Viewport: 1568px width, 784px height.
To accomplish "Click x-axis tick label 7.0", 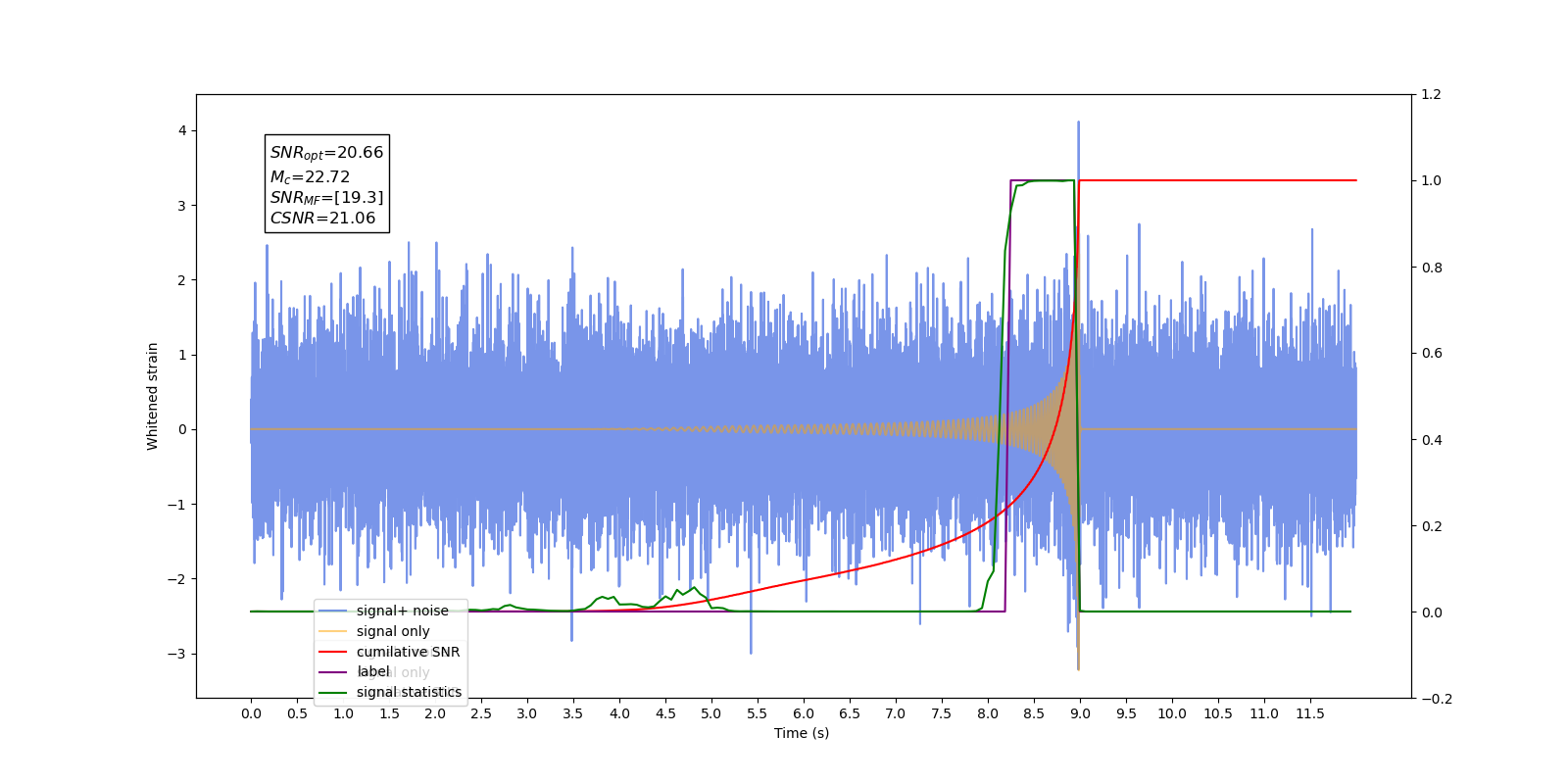I will (x=896, y=713).
